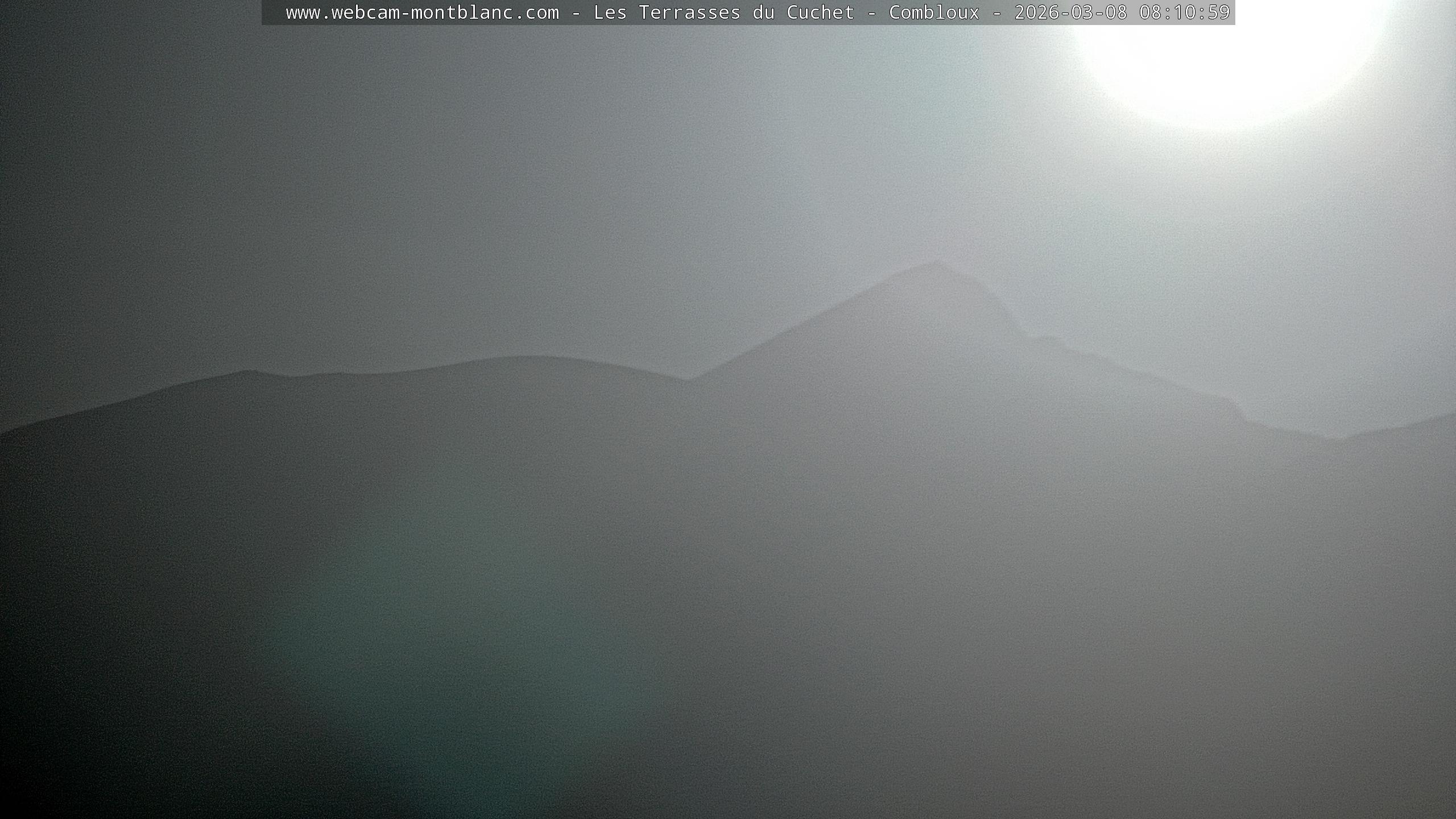Click the www.webcam-montblanc.com URL text
1456x819 pixels.
tap(422, 13)
